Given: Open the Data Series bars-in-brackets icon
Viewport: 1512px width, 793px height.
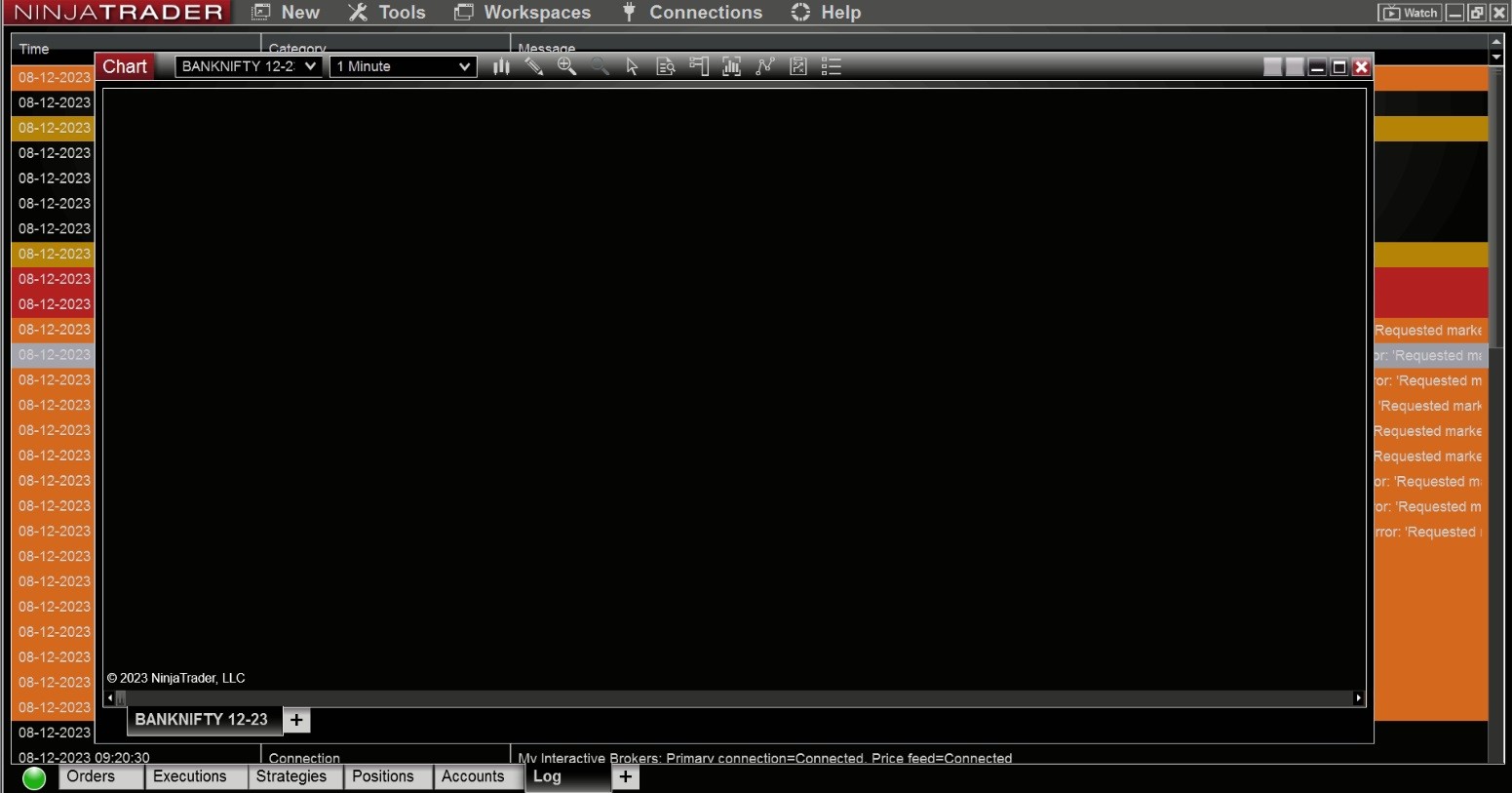Looking at the screenshot, I should 732,66.
